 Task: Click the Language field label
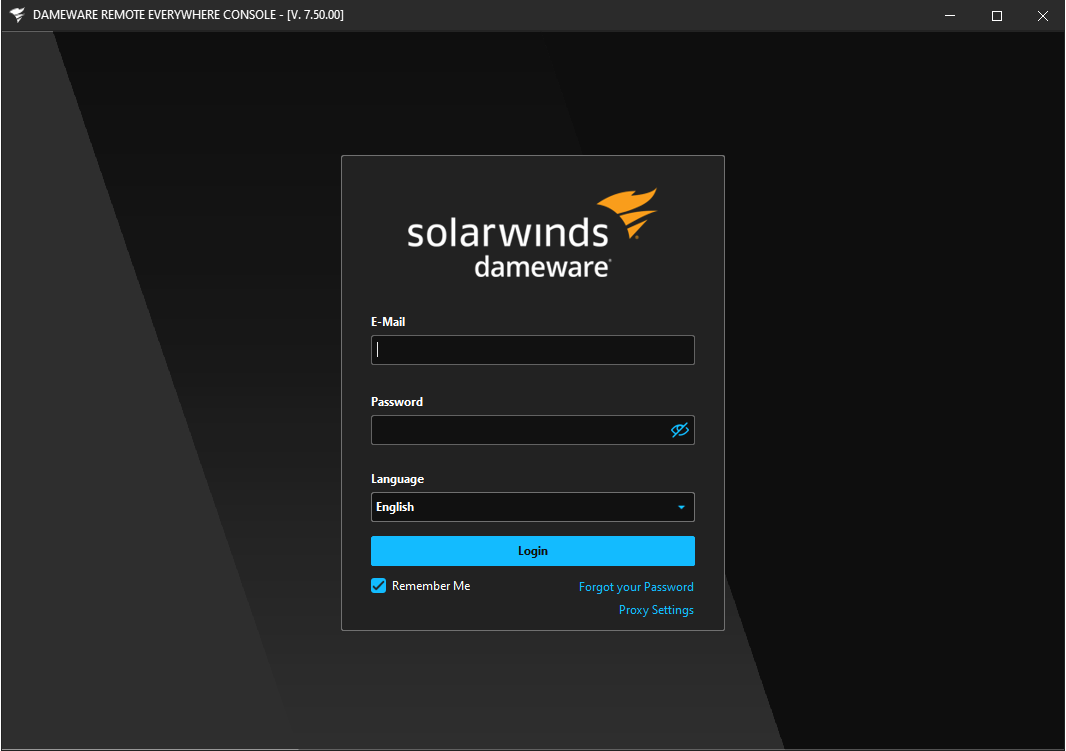[x=398, y=479]
